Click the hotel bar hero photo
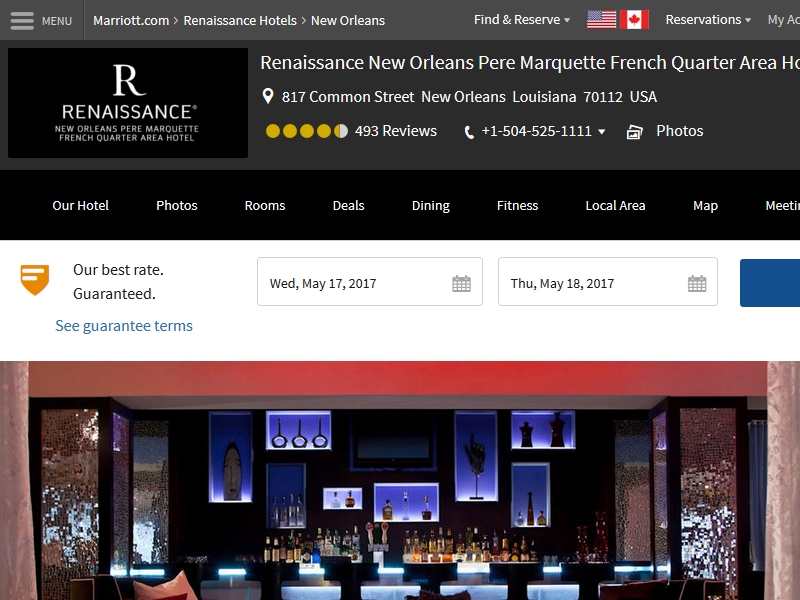Screen dimensions: 800x600 (400, 481)
